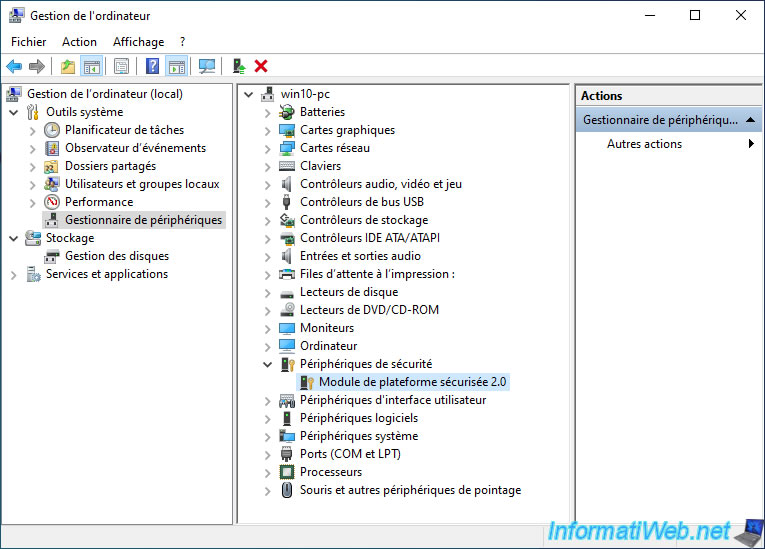Click the Help question mark toolbar icon
Viewport: 765px width, 549px height.
152,66
